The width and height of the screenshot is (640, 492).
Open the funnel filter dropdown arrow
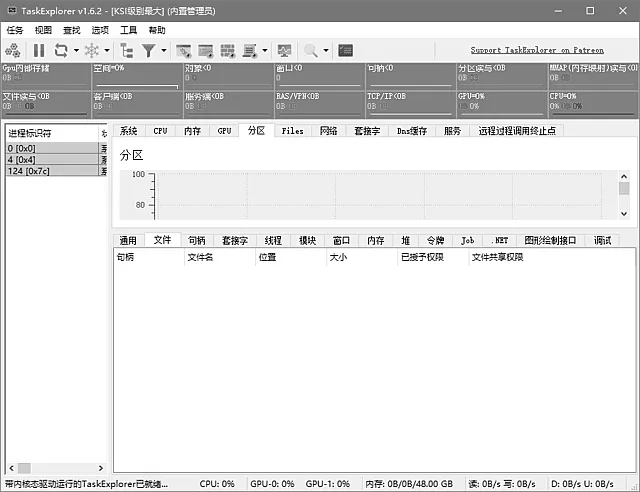pyautogui.click(x=164, y=51)
